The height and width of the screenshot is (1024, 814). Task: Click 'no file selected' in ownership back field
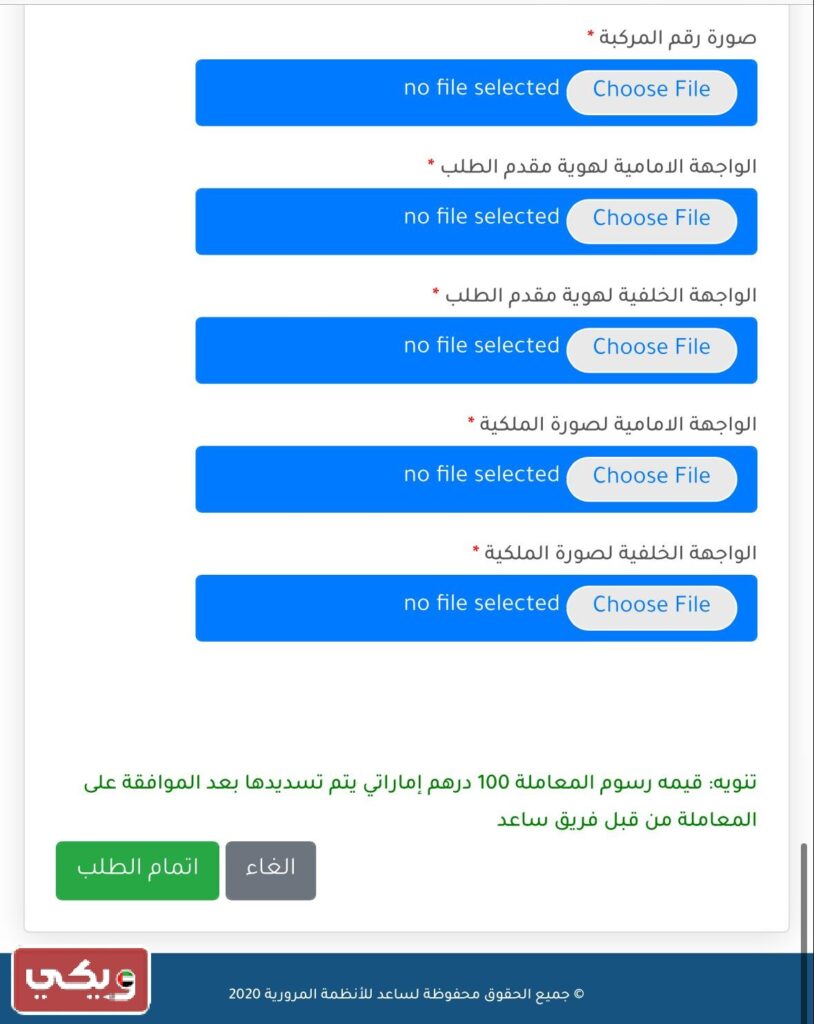pyautogui.click(x=481, y=605)
